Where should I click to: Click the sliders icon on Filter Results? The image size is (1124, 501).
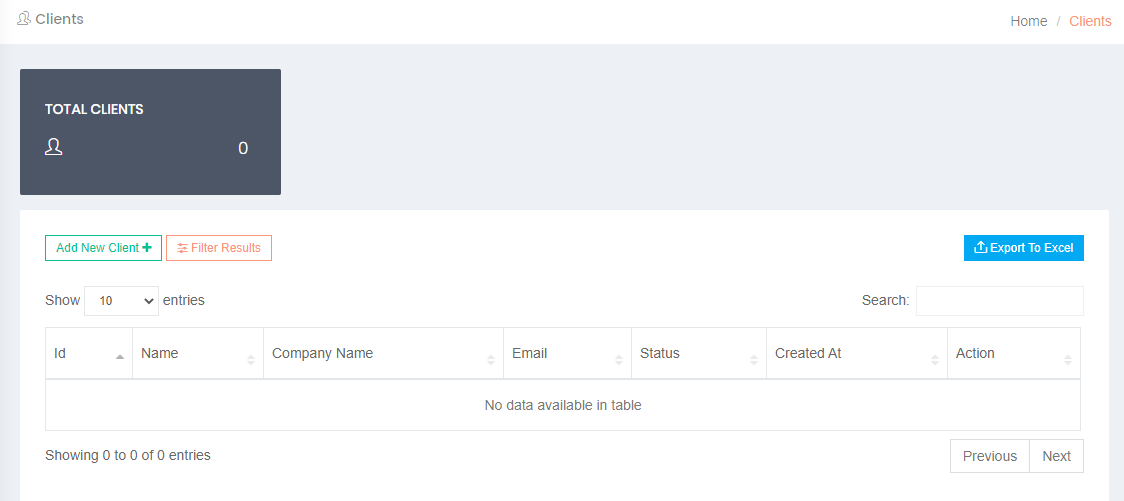[x=182, y=248]
